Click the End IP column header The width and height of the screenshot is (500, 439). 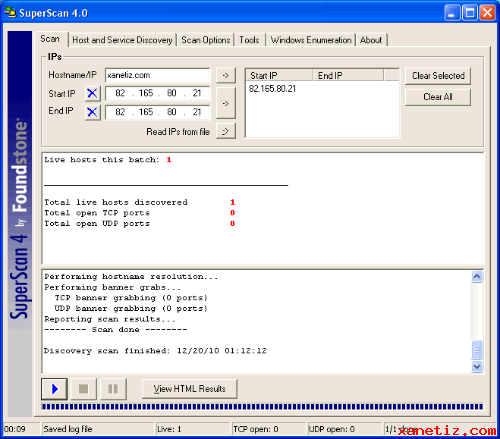tap(348, 76)
